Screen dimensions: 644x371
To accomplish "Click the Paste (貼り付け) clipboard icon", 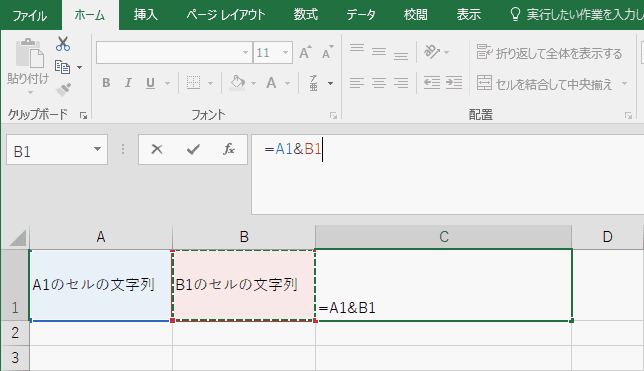I will (x=29, y=53).
